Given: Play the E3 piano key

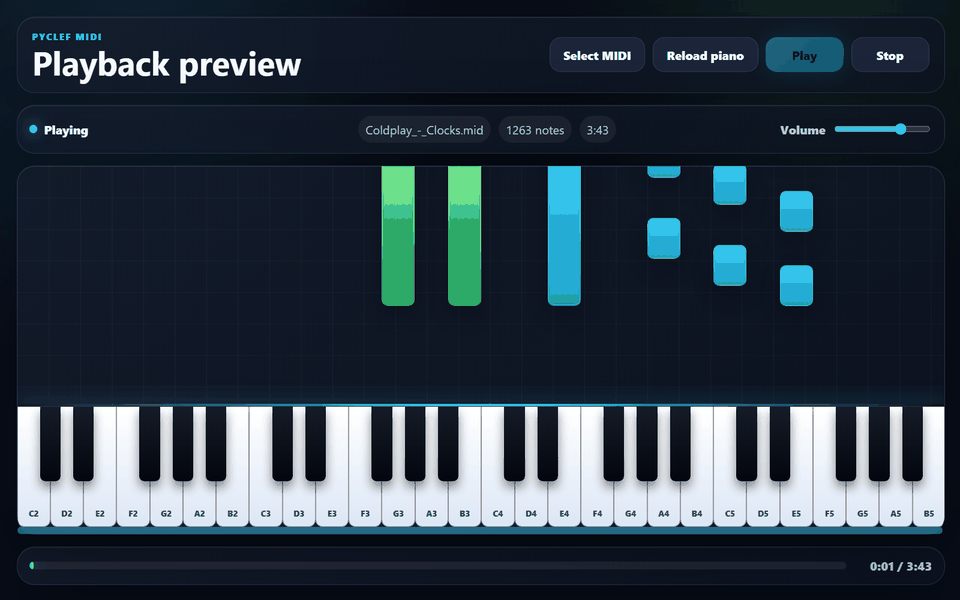Looking at the screenshot, I should click(332, 505).
